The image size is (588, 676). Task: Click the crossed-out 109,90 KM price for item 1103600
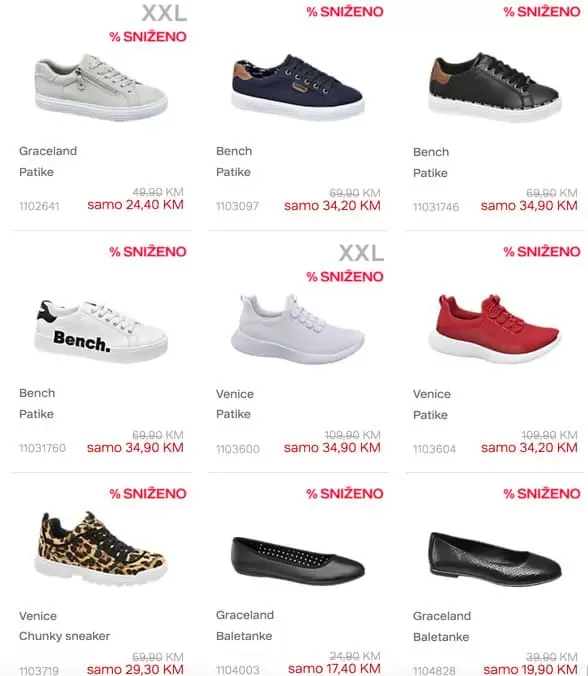(353, 435)
